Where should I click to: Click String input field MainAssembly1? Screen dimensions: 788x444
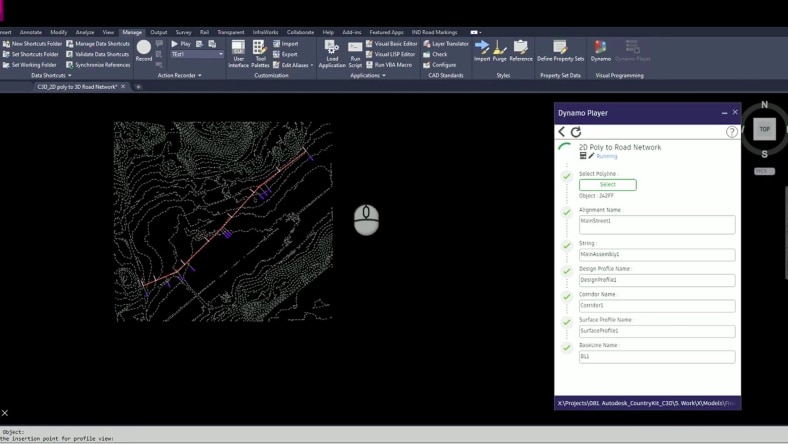(x=657, y=254)
